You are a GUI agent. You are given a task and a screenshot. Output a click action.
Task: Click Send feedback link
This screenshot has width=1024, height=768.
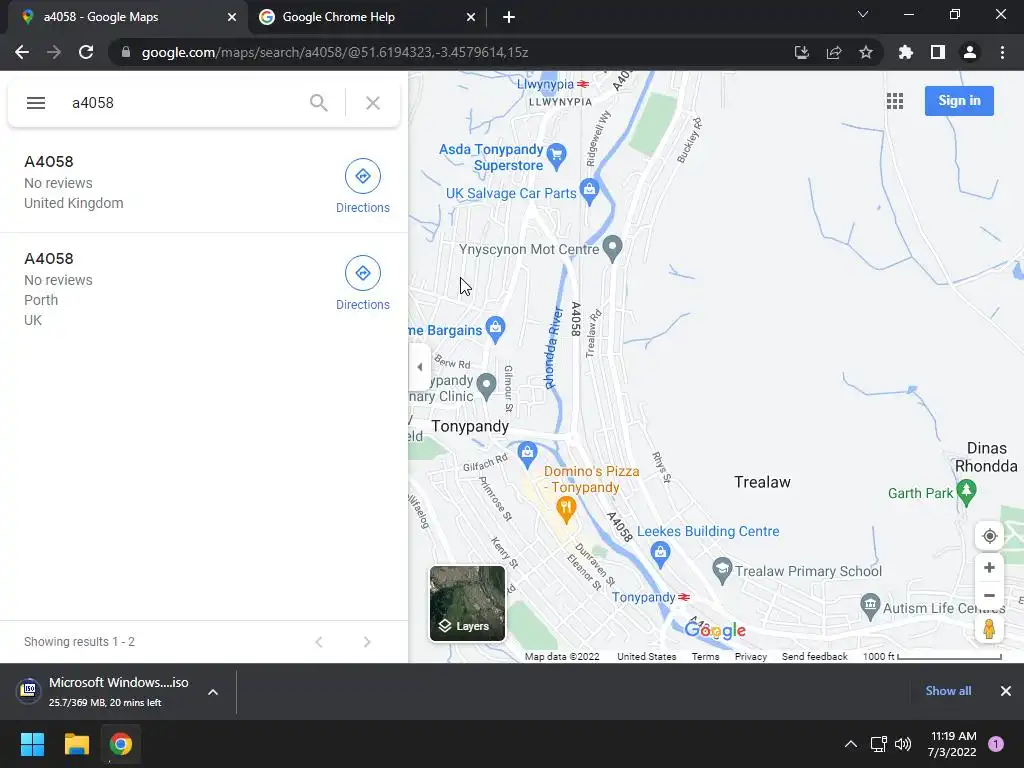pyautogui.click(x=814, y=656)
